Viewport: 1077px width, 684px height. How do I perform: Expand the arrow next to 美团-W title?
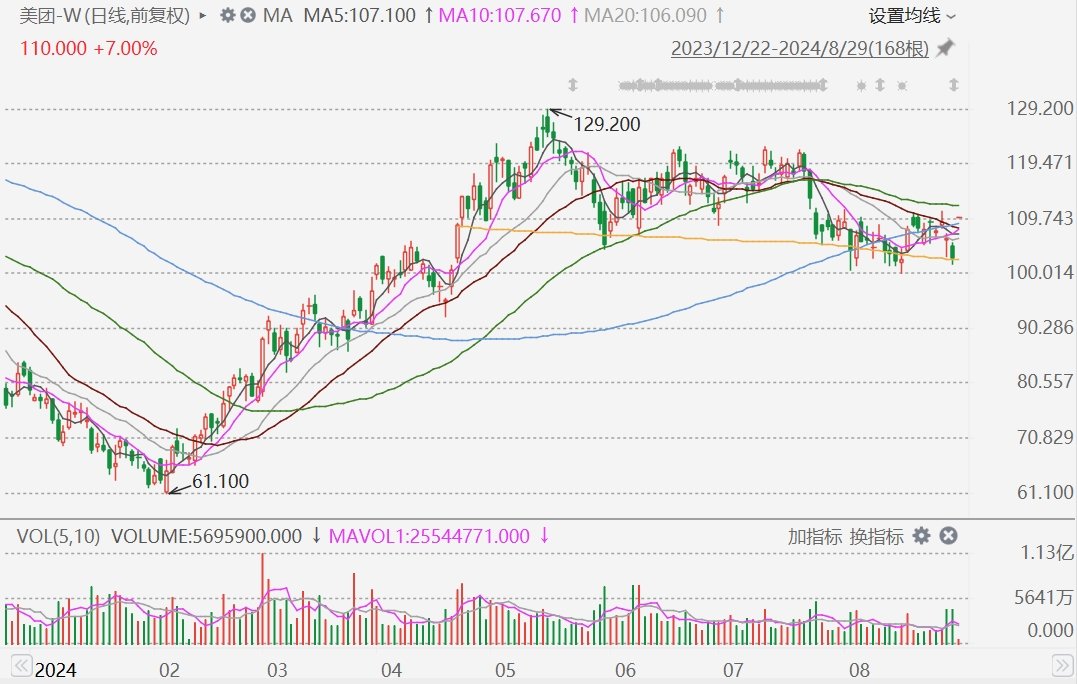pyautogui.click(x=204, y=16)
